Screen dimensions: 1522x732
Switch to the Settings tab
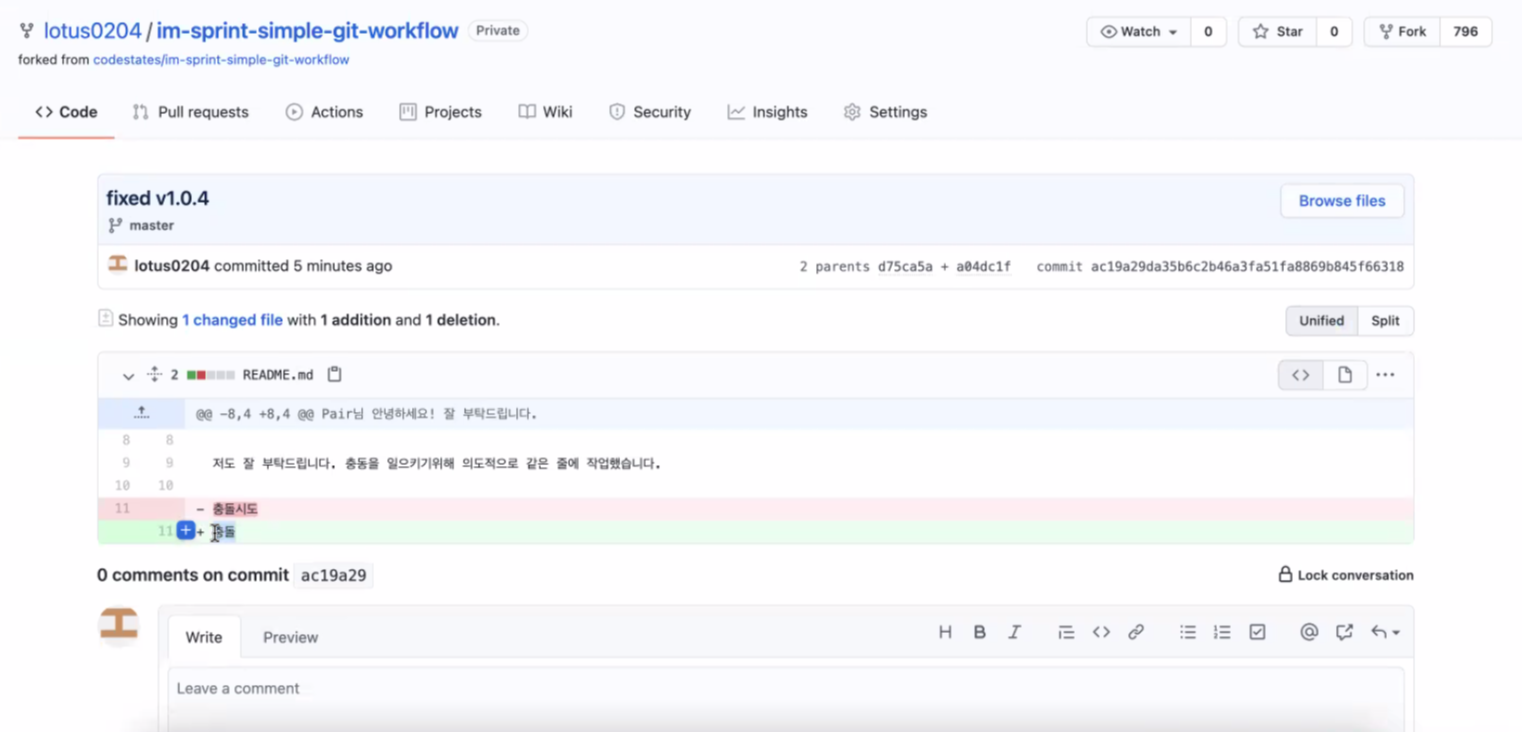(885, 112)
